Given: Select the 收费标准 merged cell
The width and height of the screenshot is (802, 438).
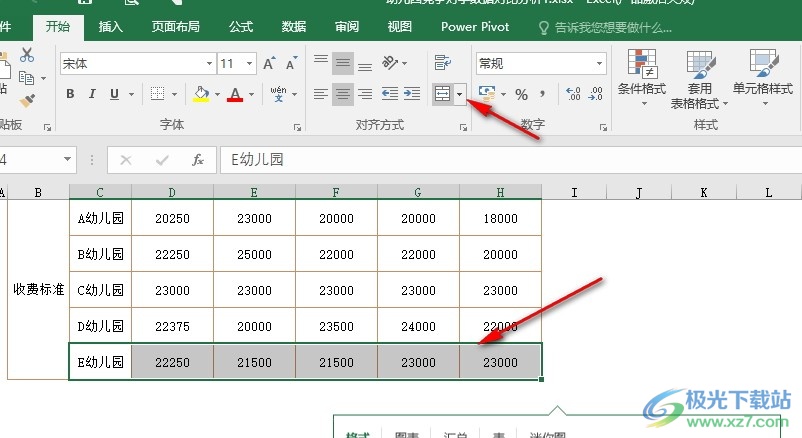Looking at the screenshot, I should tap(38, 290).
